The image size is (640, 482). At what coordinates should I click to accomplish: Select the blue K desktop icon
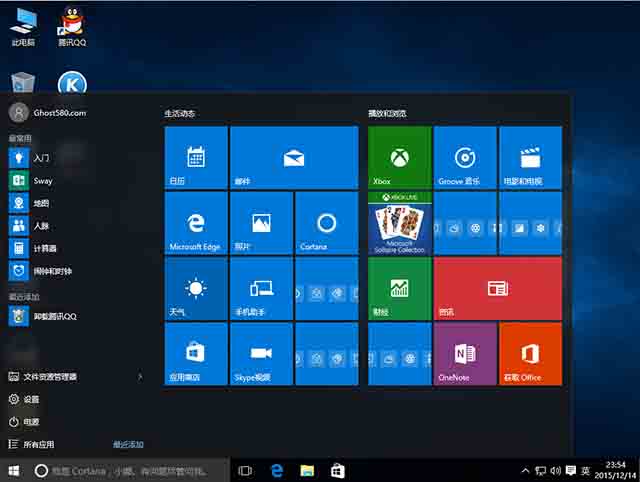(x=72, y=82)
